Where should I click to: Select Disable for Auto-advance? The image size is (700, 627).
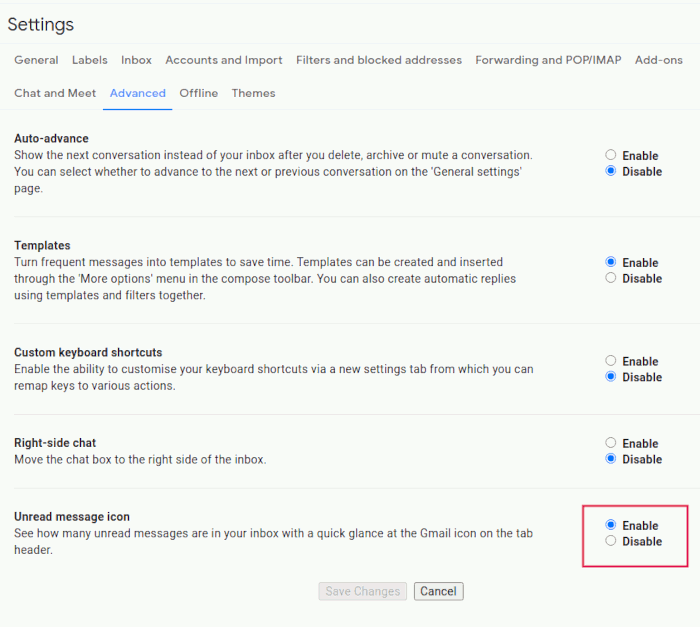(x=610, y=172)
